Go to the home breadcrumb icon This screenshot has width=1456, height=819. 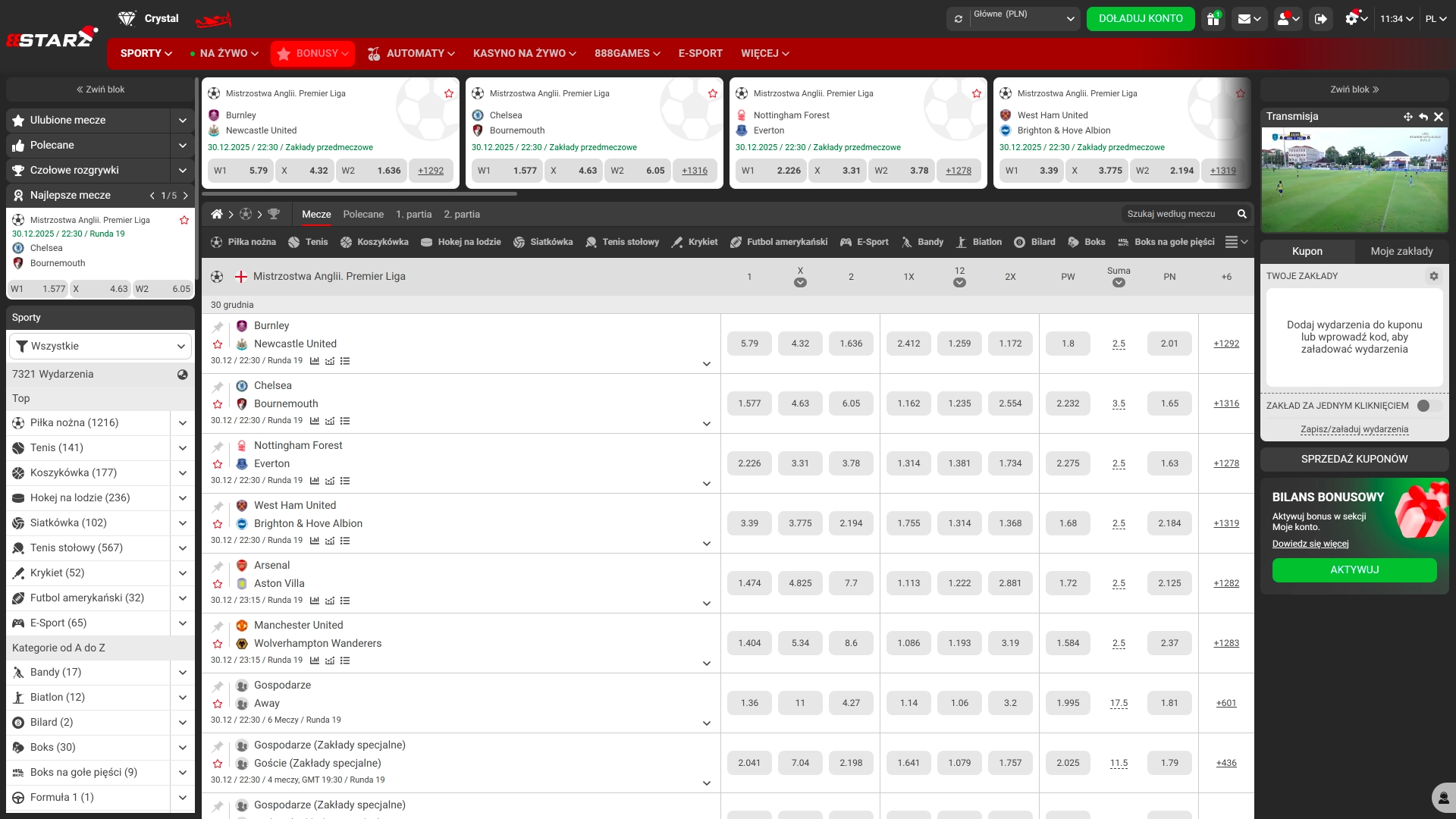[x=217, y=214]
